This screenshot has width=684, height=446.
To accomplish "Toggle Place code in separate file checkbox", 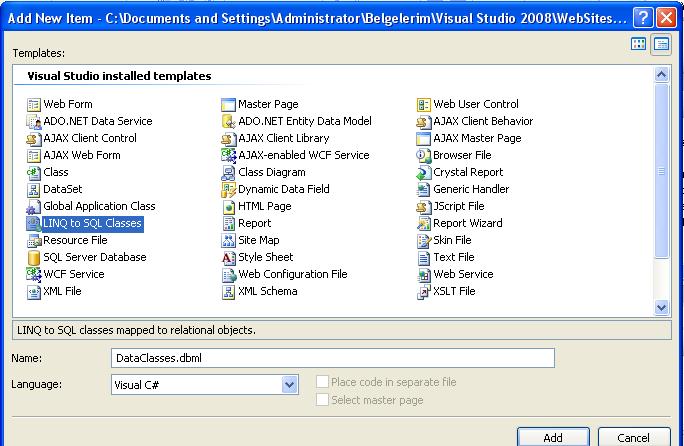I will click(x=322, y=381).
